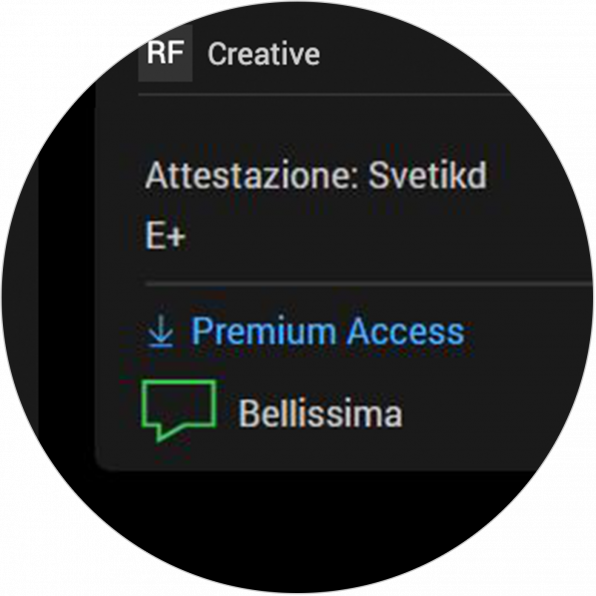The width and height of the screenshot is (596, 596).
Task: Select the download arrow icon
Action: point(161,331)
